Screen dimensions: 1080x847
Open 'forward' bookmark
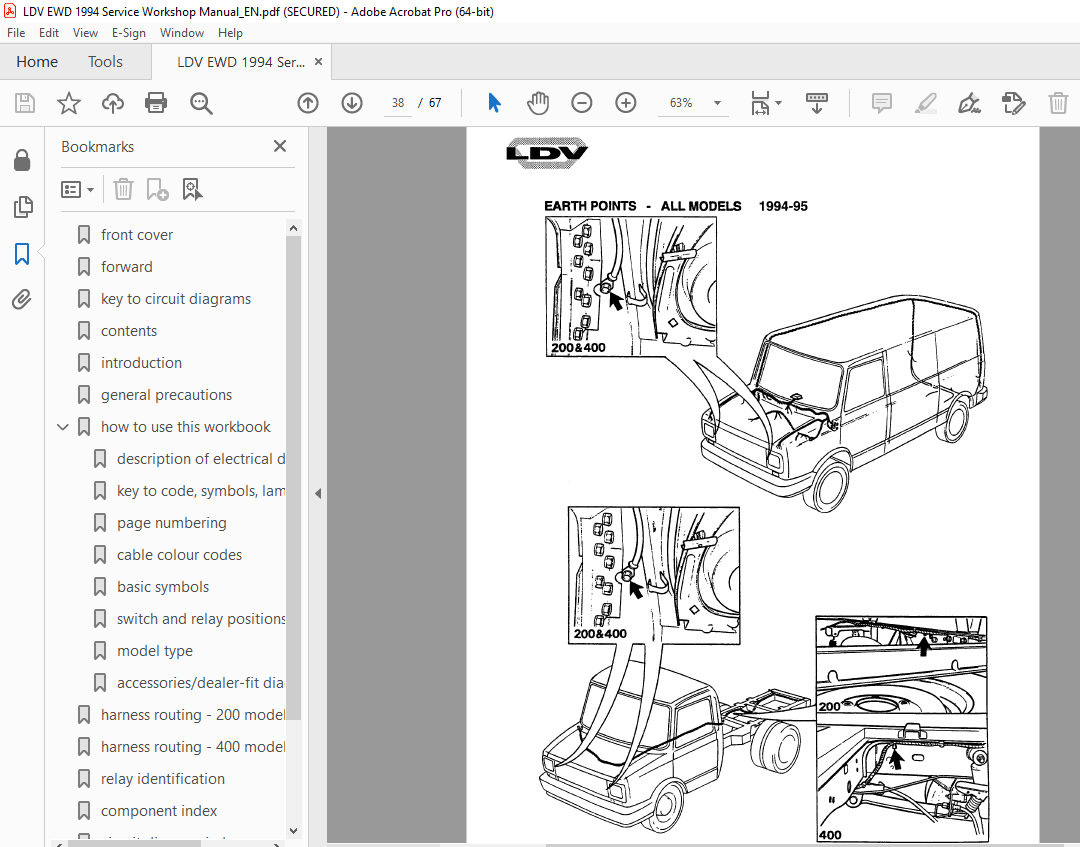[127, 267]
